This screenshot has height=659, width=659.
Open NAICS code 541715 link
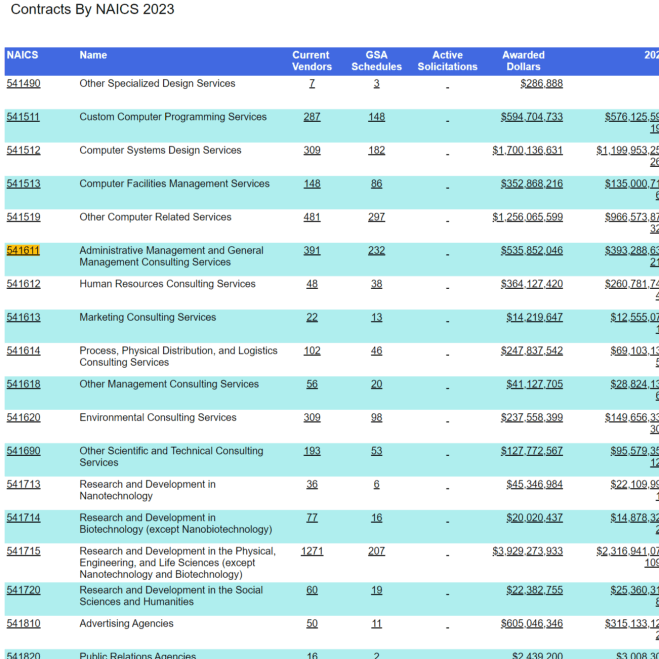pyautogui.click(x=24, y=551)
